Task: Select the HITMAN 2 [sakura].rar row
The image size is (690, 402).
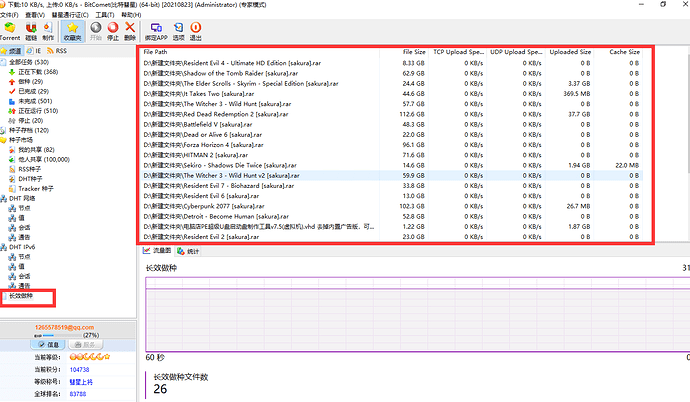Action: 392,155
